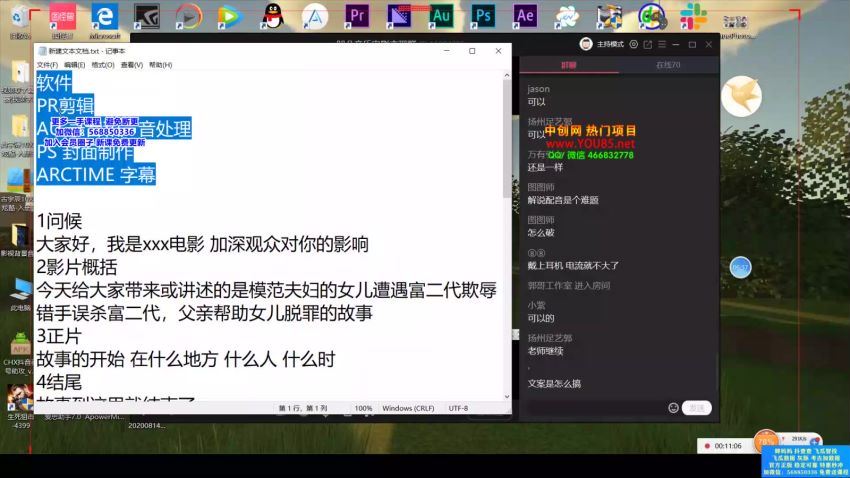Open the 格式(O) menu in Notepad
The height and width of the screenshot is (478, 850).
coord(103,65)
